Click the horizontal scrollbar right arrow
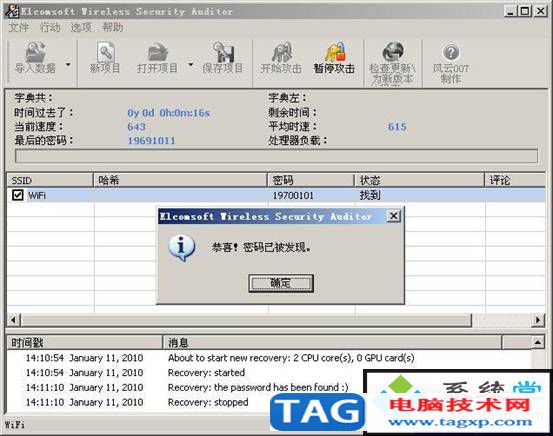Screen dimensions: 553x436 click(x=538, y=320)
